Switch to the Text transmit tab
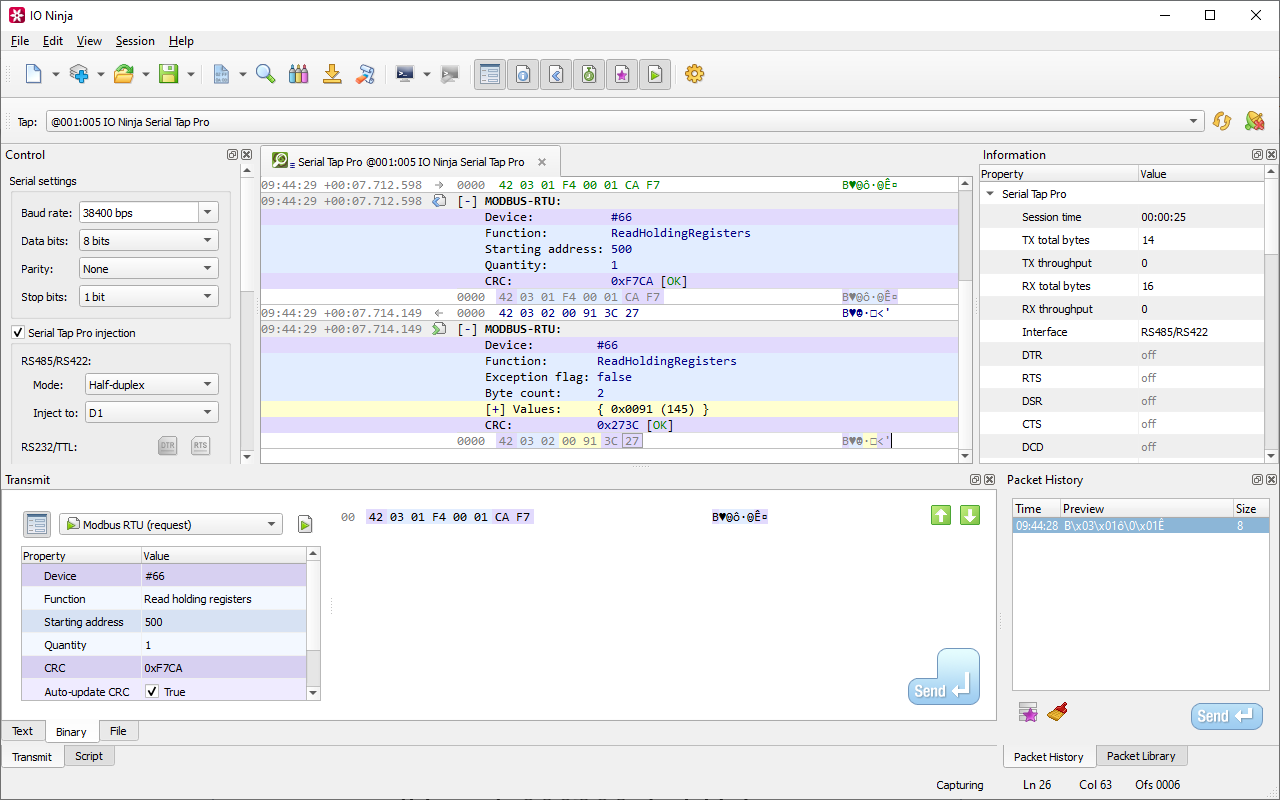This screenshot has width=1280, height=800. coord(22,731)
